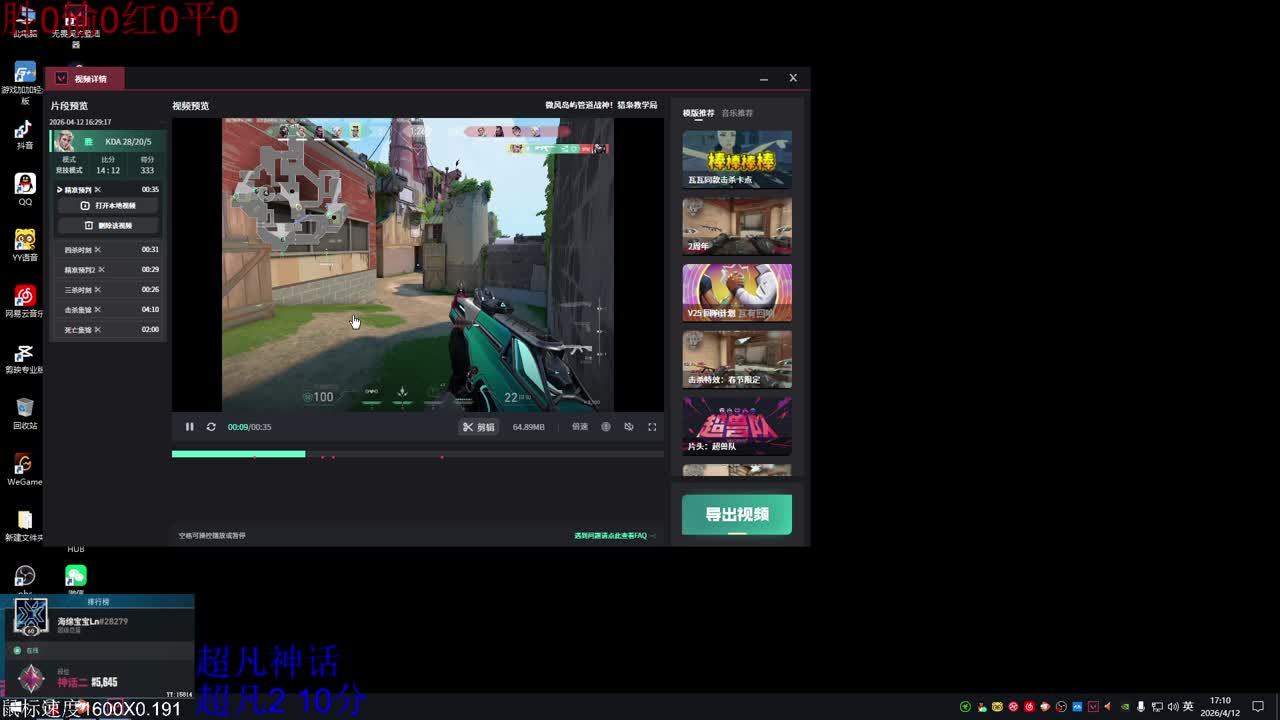Open the 倍速 playback speed menu
Image resolution: width=1280 pixels, height=720 pixels.
(580, 427)
